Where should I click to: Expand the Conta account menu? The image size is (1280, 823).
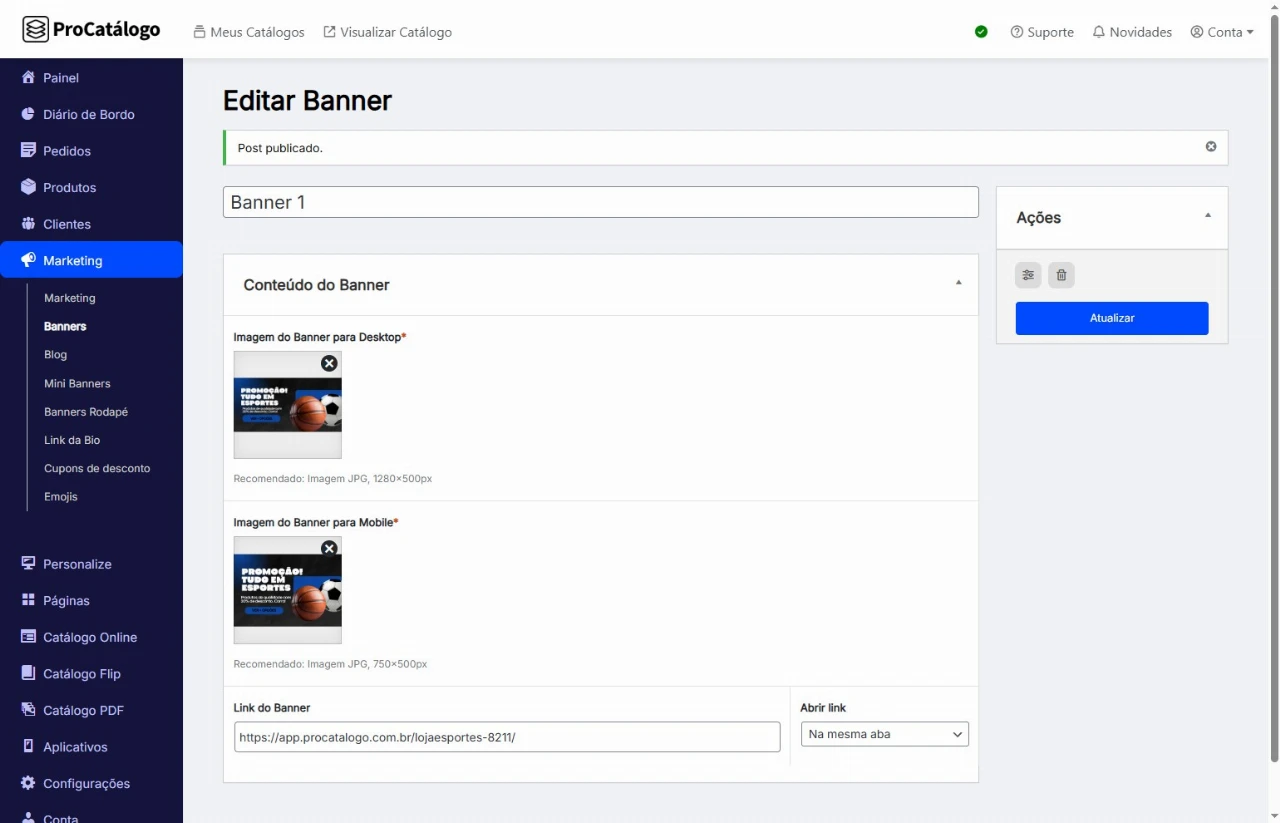[1222, 32]
